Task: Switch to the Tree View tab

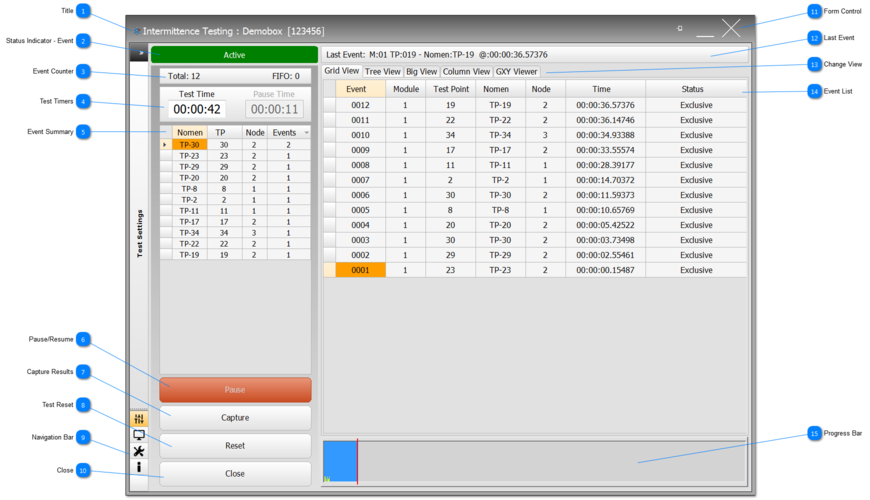Action: [383, 72]
